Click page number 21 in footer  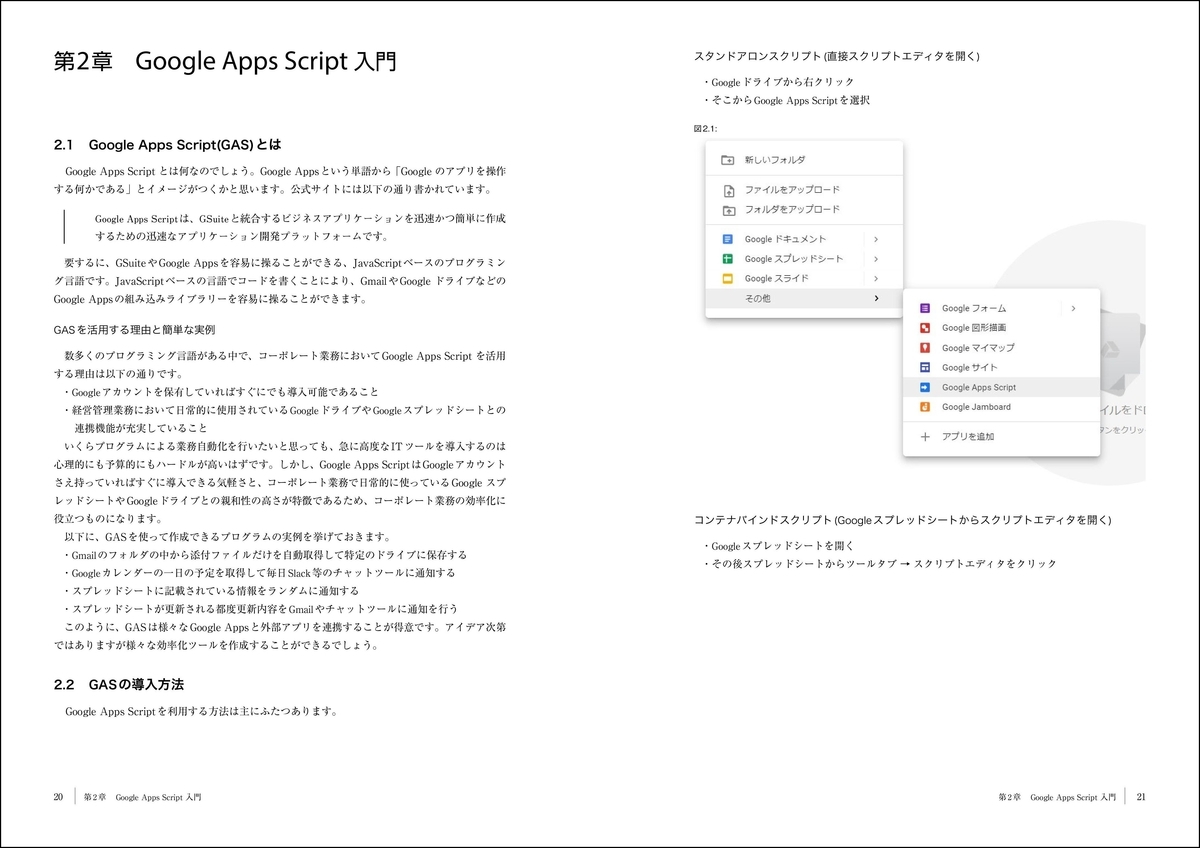[x=1141, y=797]
